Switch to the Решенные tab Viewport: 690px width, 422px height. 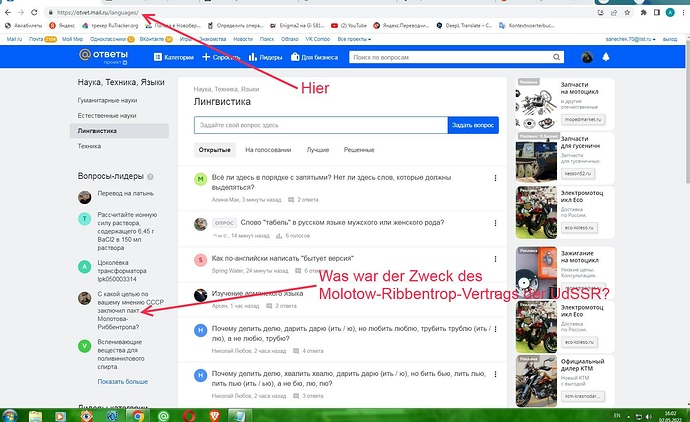click(x=359, y=150)
